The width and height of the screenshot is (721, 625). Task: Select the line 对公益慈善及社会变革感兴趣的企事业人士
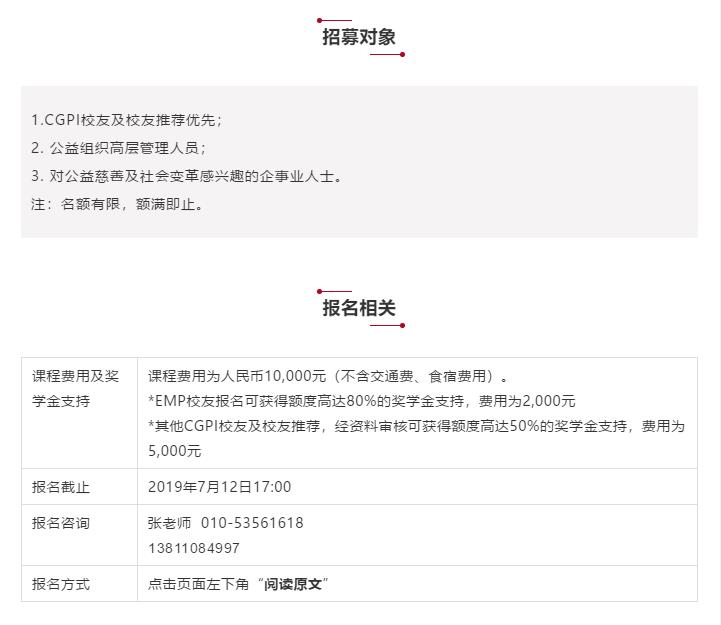[x=187, y=176]
